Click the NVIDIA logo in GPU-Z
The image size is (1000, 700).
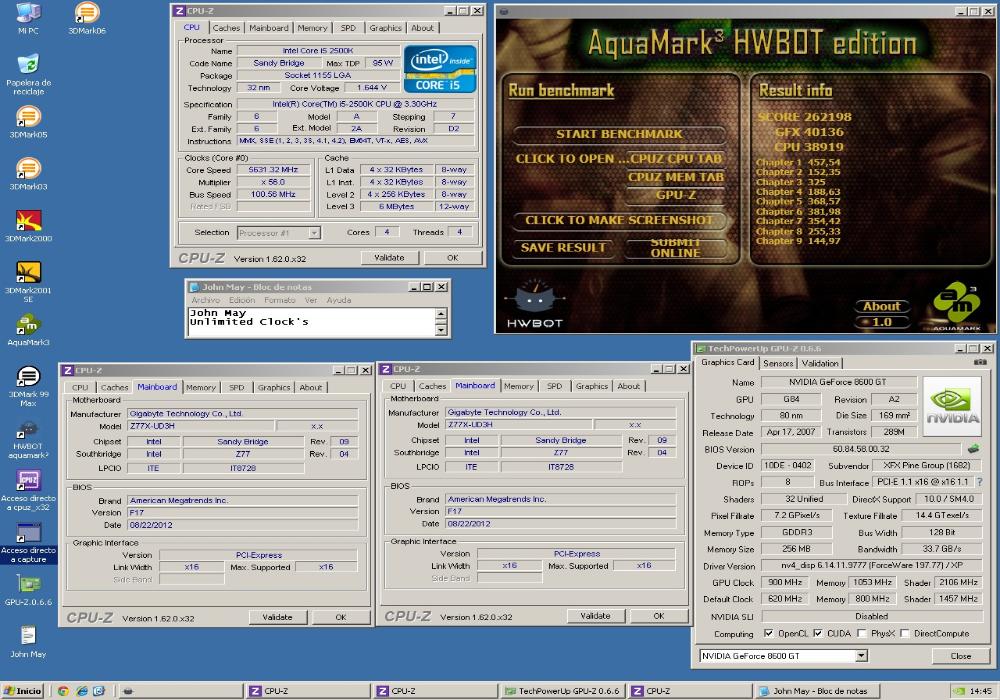952,405
